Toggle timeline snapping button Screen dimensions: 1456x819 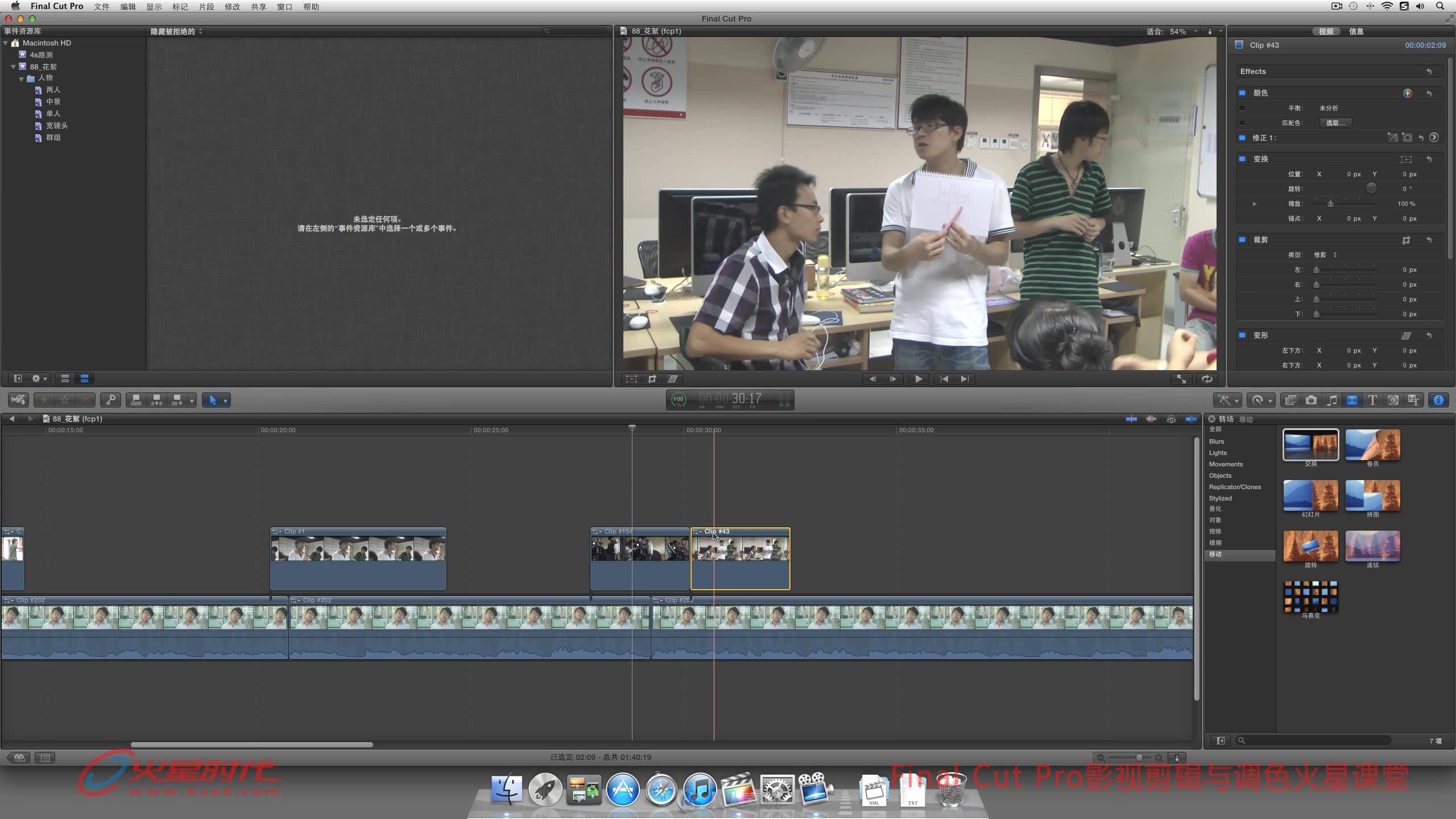click(1191, 419)
